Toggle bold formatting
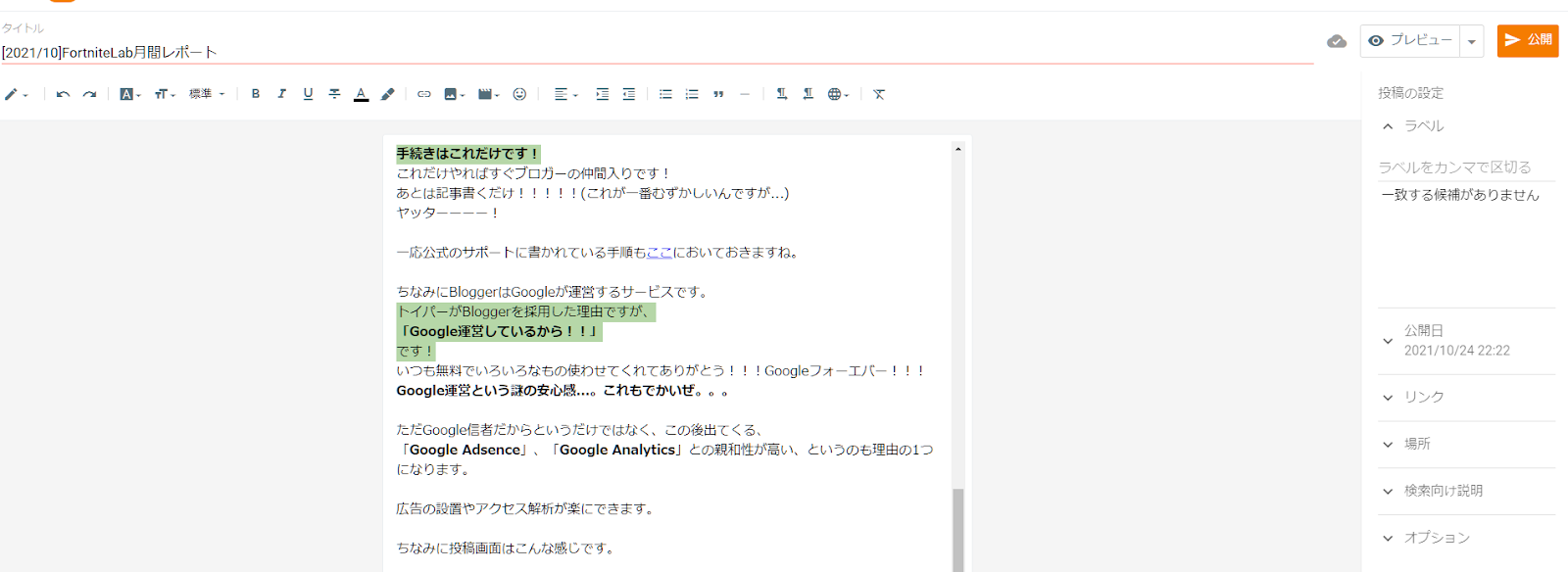This screenshot has width=1568, height=572. [x=256, y=94]
